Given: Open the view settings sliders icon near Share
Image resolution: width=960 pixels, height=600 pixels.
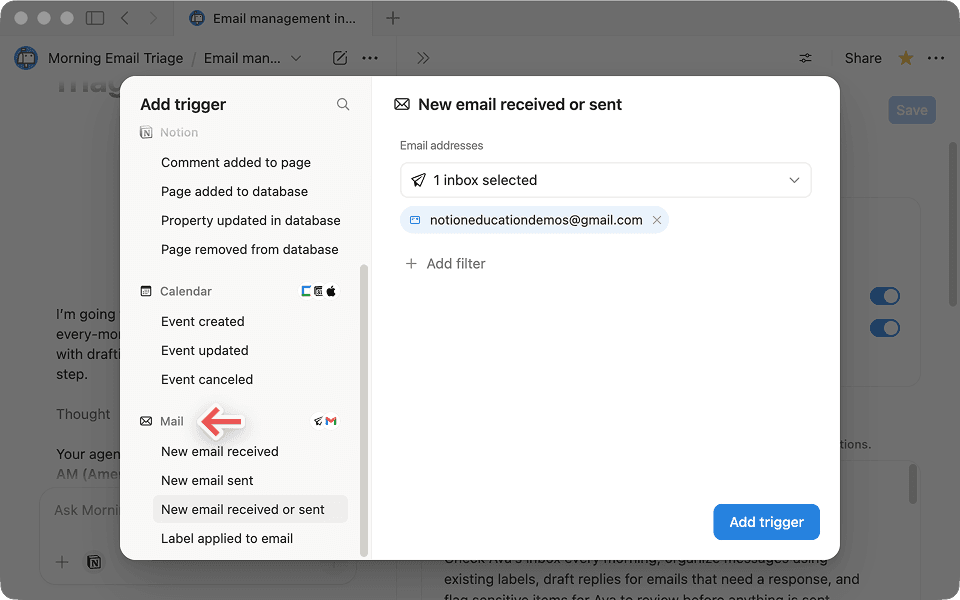Looking at the screenshot, I should (x=805, y=57).
